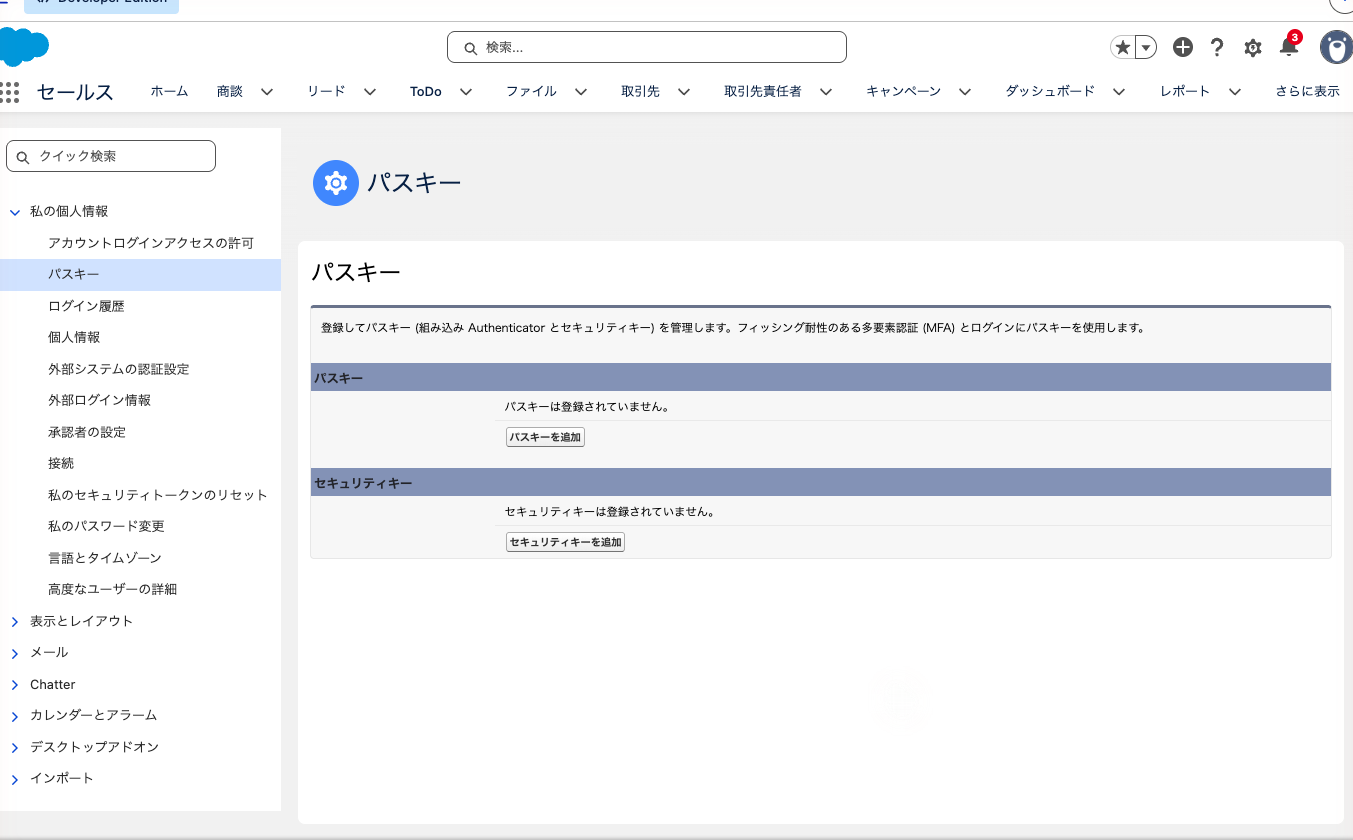This screenshot has width=1353, height=840.
Task: Open 外部システムの認証設定 in sidebar
Action: point(119,369)
